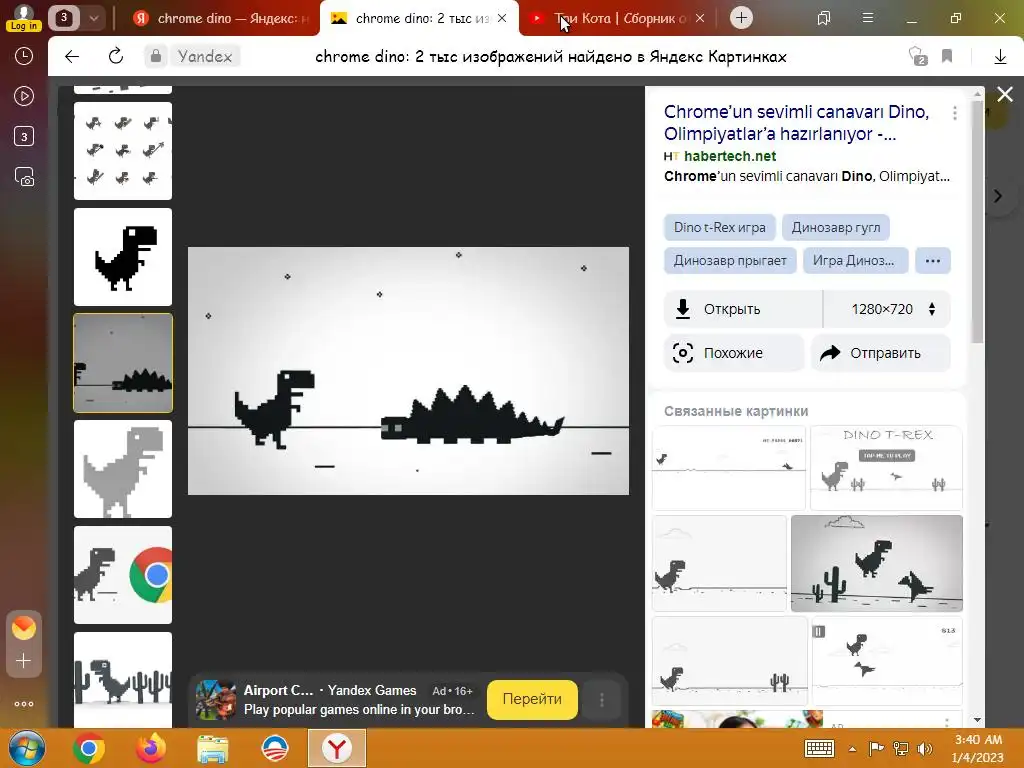Open the related image with dark dino and cacti
This screenshot has width=1024, height=768.
pos(876,564)
